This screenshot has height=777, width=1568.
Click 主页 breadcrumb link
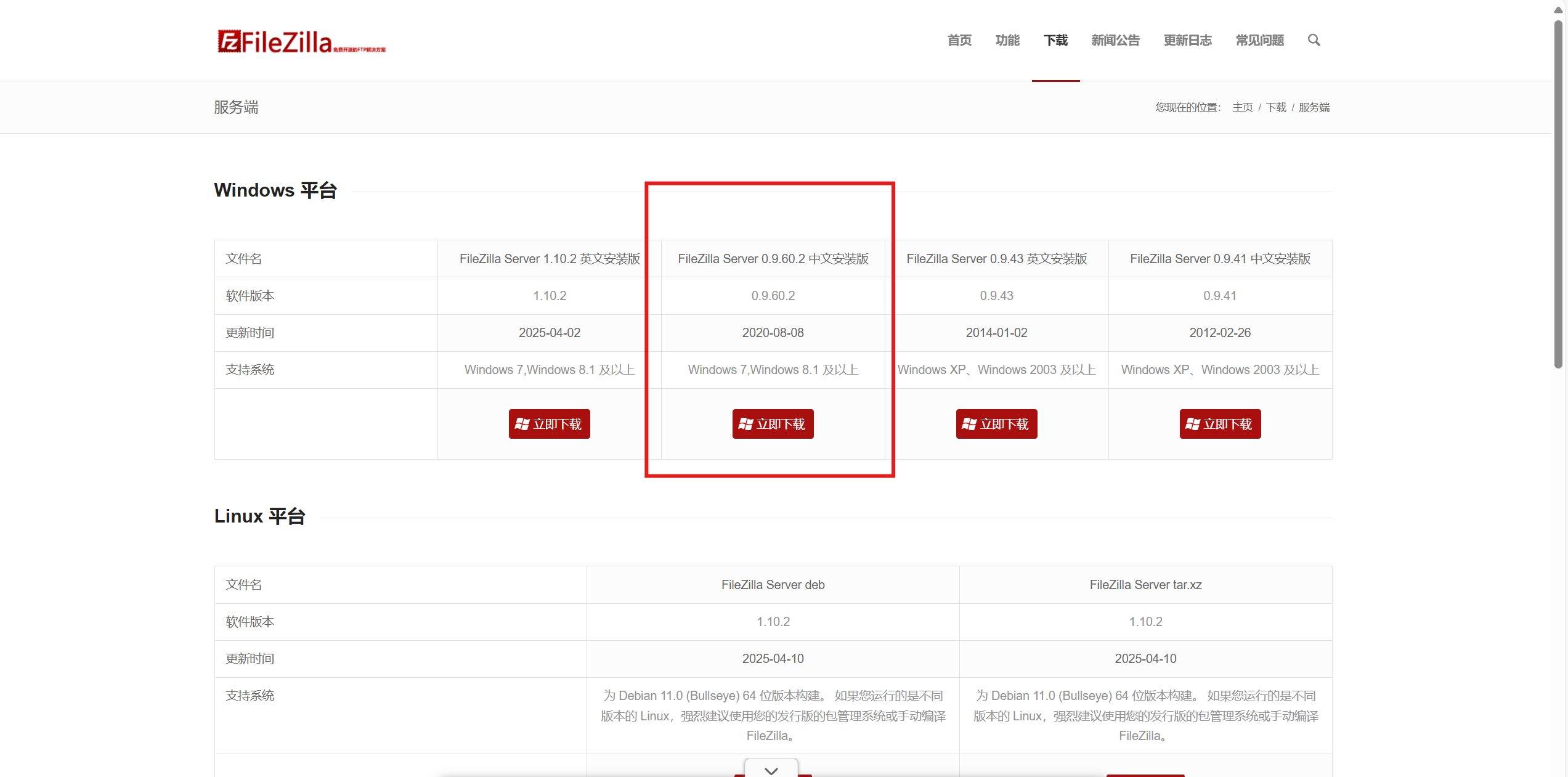coord(1242,107)
